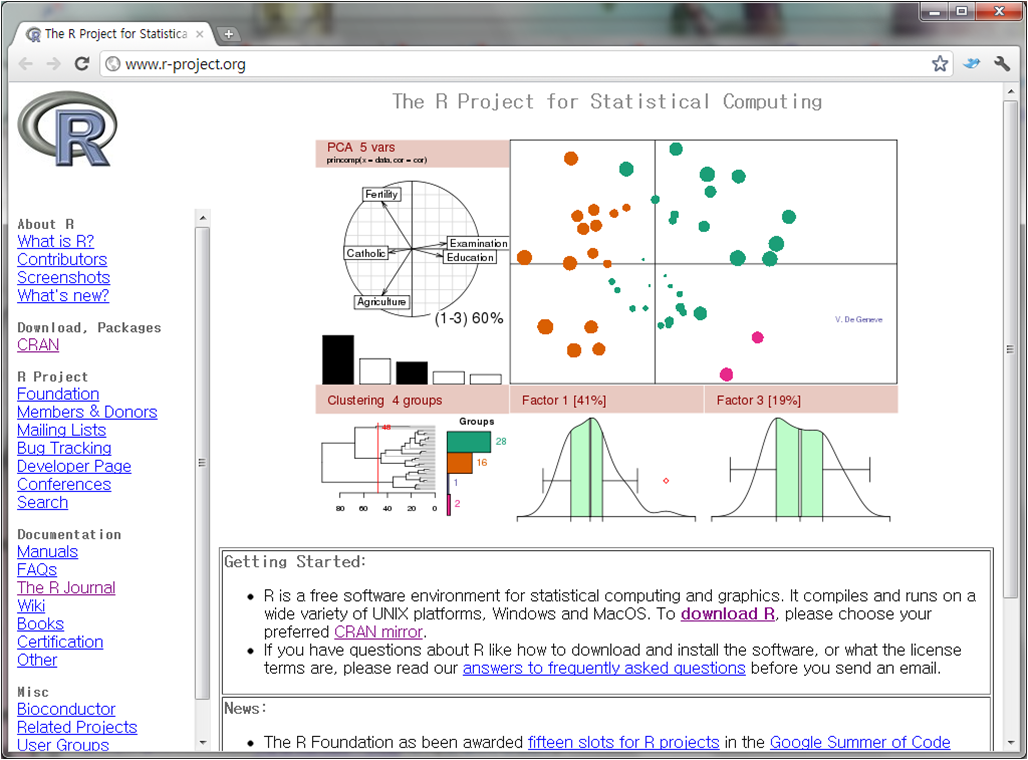Open the Related Projects link
The image size is (1028, 760).
click(77, 727)
